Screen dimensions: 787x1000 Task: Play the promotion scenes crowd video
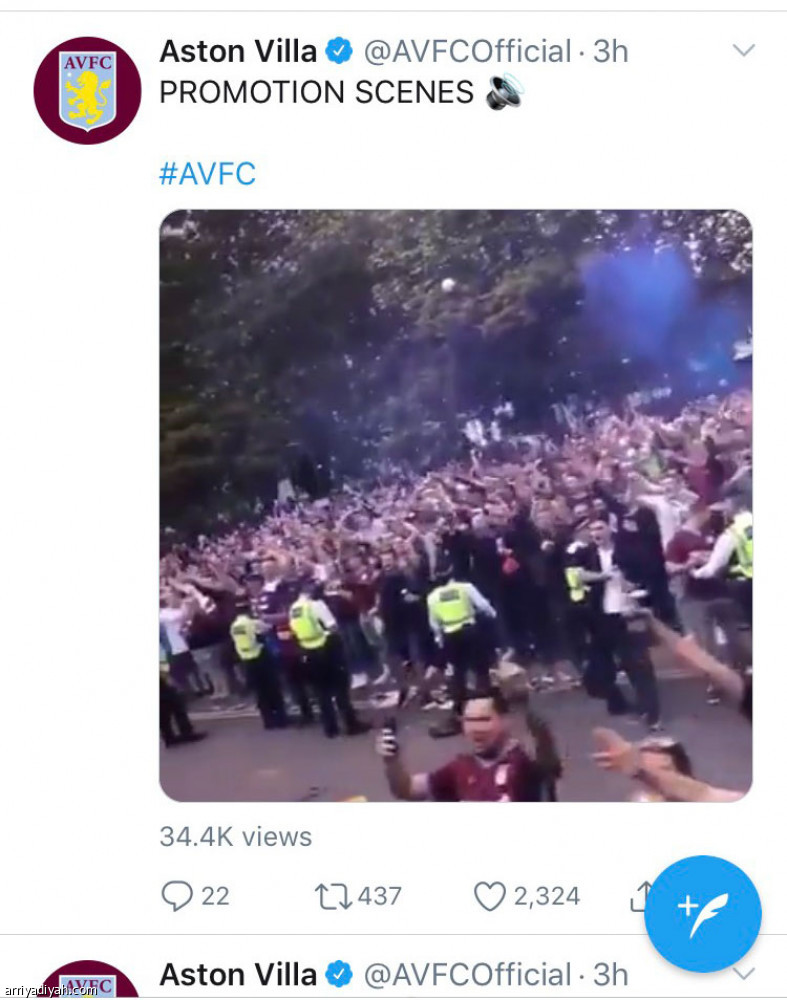(456, 506)
